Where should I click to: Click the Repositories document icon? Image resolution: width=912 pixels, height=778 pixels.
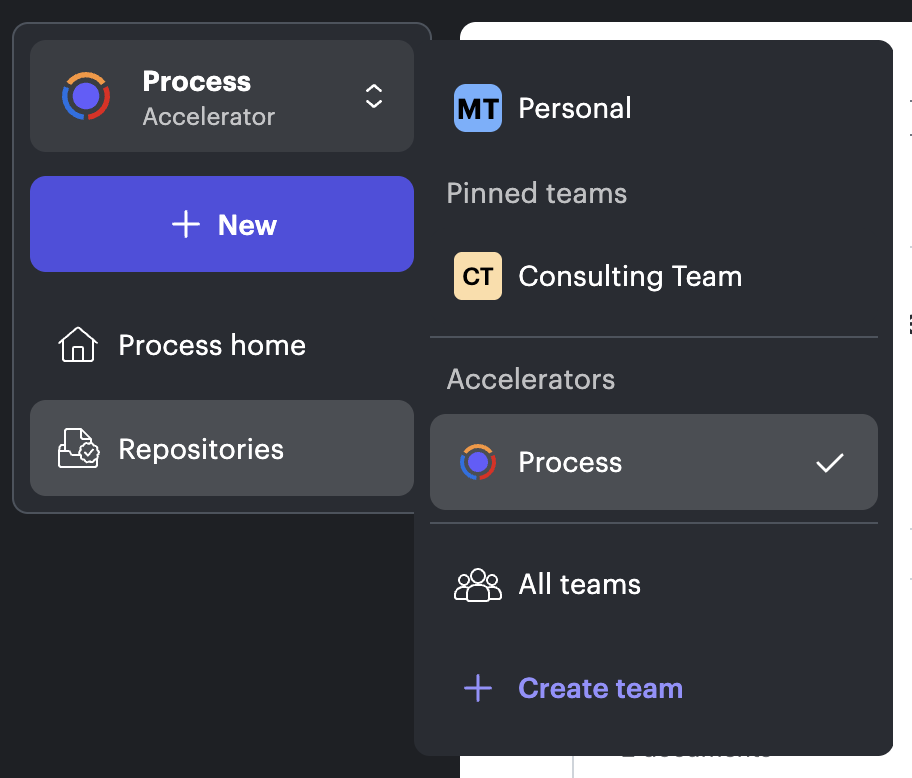pos(77,448)
